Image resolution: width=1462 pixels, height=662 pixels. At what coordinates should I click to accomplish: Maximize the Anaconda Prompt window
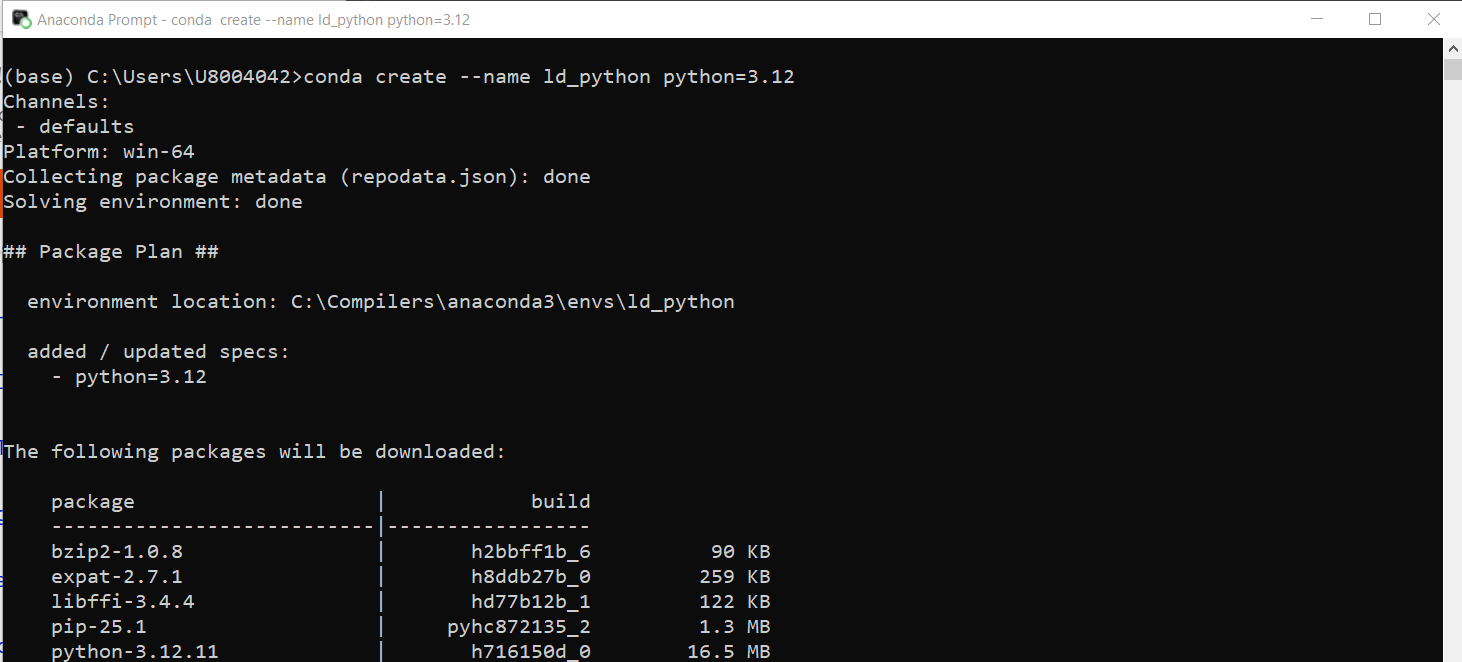coord(1376,18)
